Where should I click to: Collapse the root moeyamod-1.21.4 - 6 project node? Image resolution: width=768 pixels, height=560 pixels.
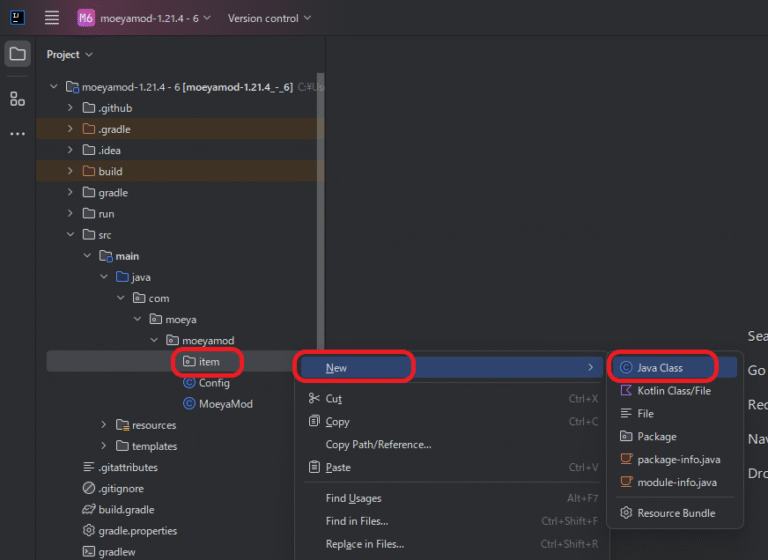coord(53,87)
